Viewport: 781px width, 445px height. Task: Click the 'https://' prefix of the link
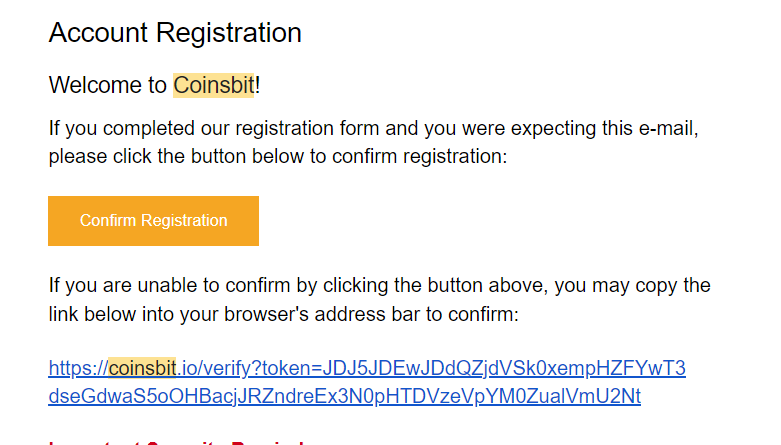pyautogui.click(x=78, y=368)
